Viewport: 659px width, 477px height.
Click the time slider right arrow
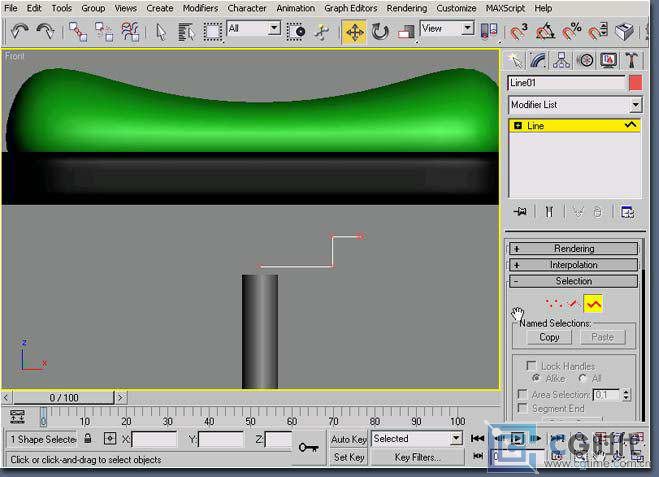(121, 397)
